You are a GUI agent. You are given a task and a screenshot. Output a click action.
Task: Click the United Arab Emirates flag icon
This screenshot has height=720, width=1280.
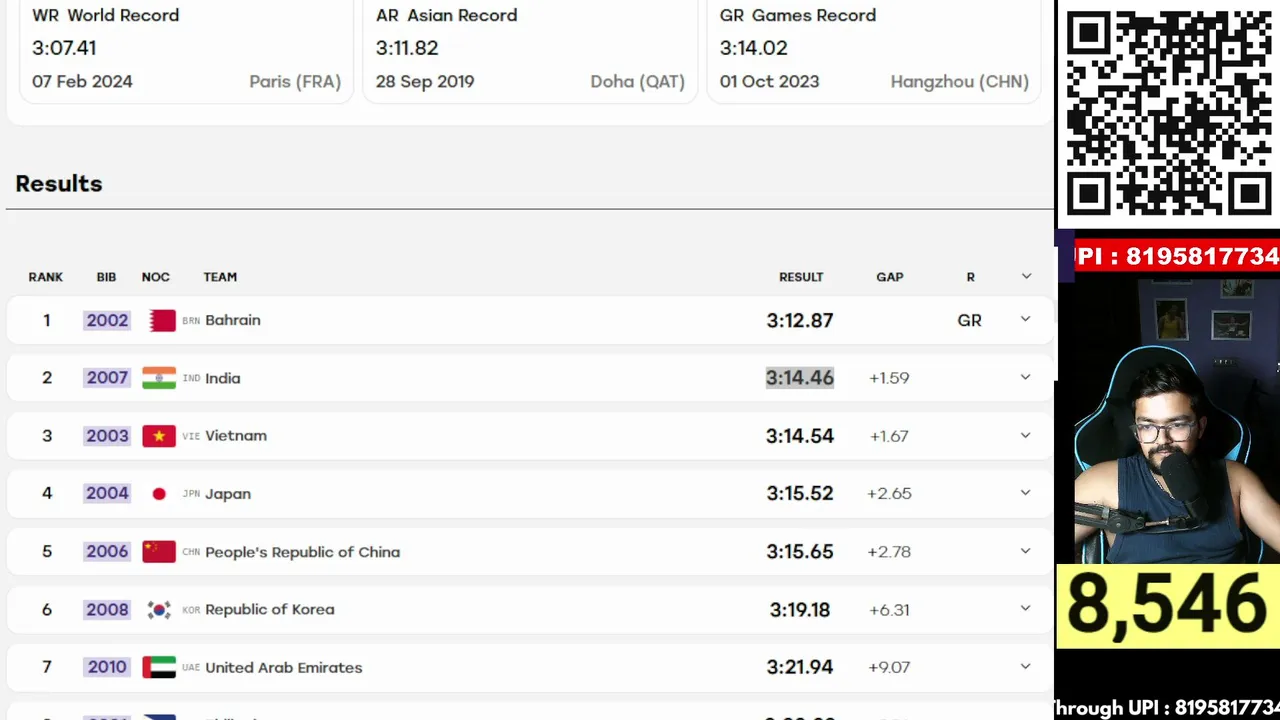[159, 667]
